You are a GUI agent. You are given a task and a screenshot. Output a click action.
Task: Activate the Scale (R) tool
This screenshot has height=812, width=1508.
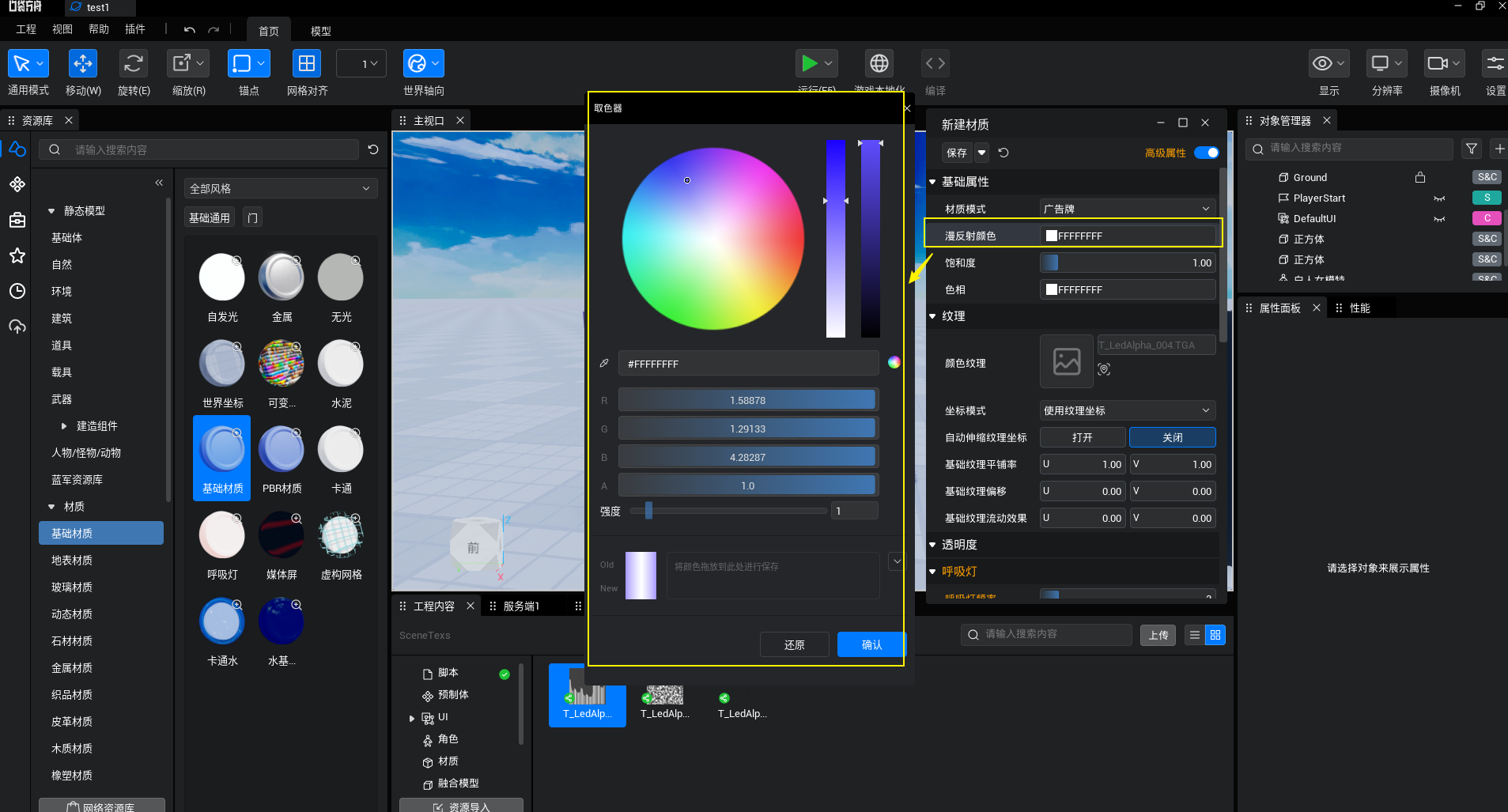tap(183, 63)
